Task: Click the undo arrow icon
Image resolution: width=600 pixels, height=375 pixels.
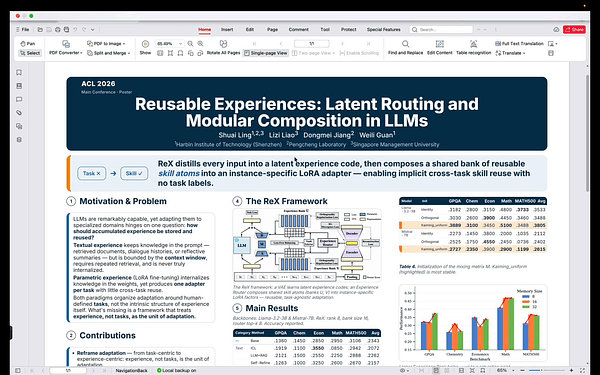Action: point(75,29)
